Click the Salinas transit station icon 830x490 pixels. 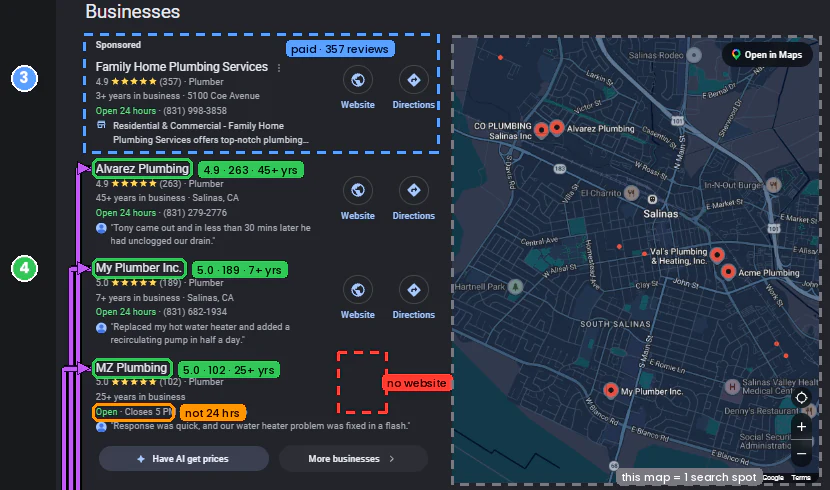652,199
